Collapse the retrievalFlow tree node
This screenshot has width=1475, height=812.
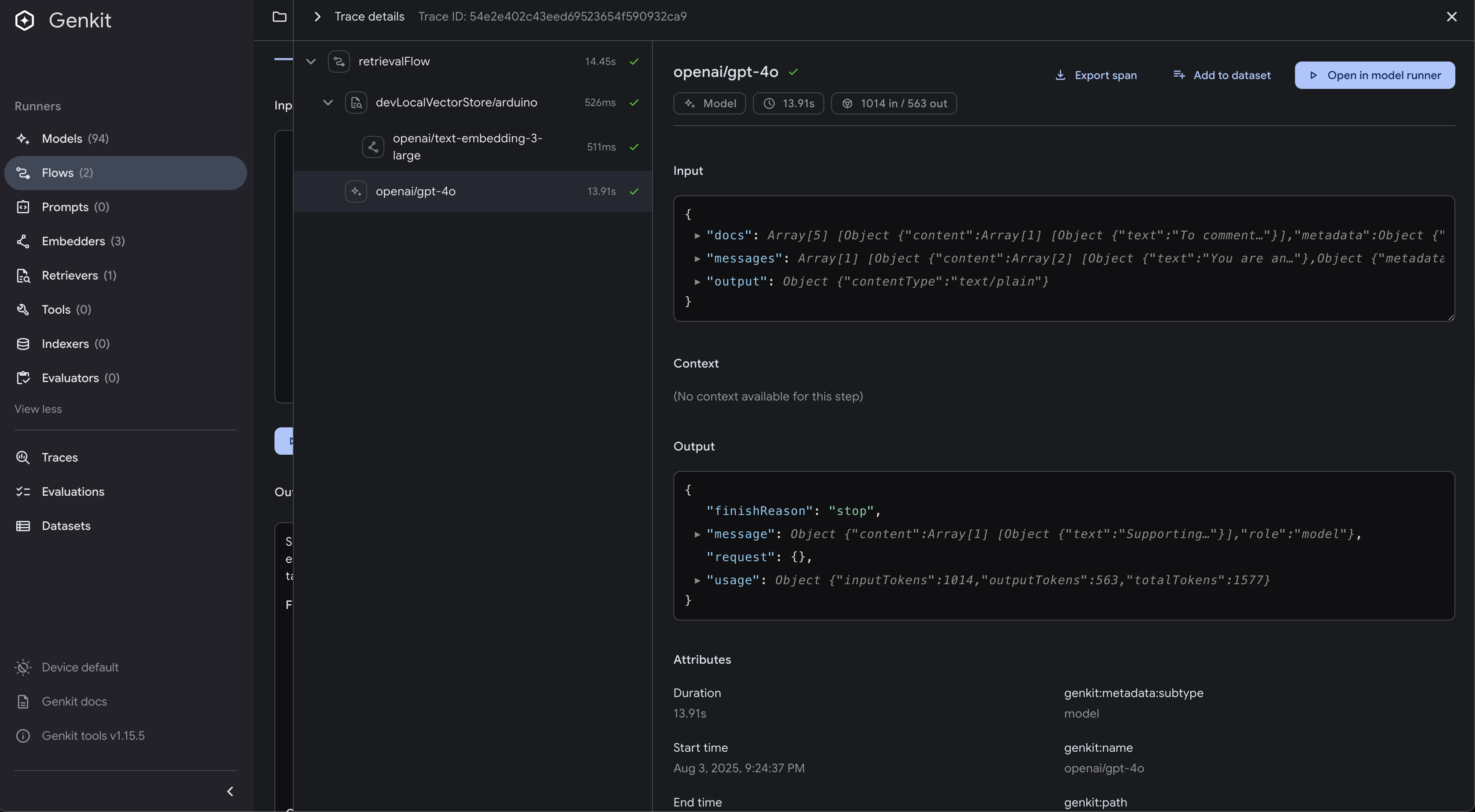(x=311, y=61)
